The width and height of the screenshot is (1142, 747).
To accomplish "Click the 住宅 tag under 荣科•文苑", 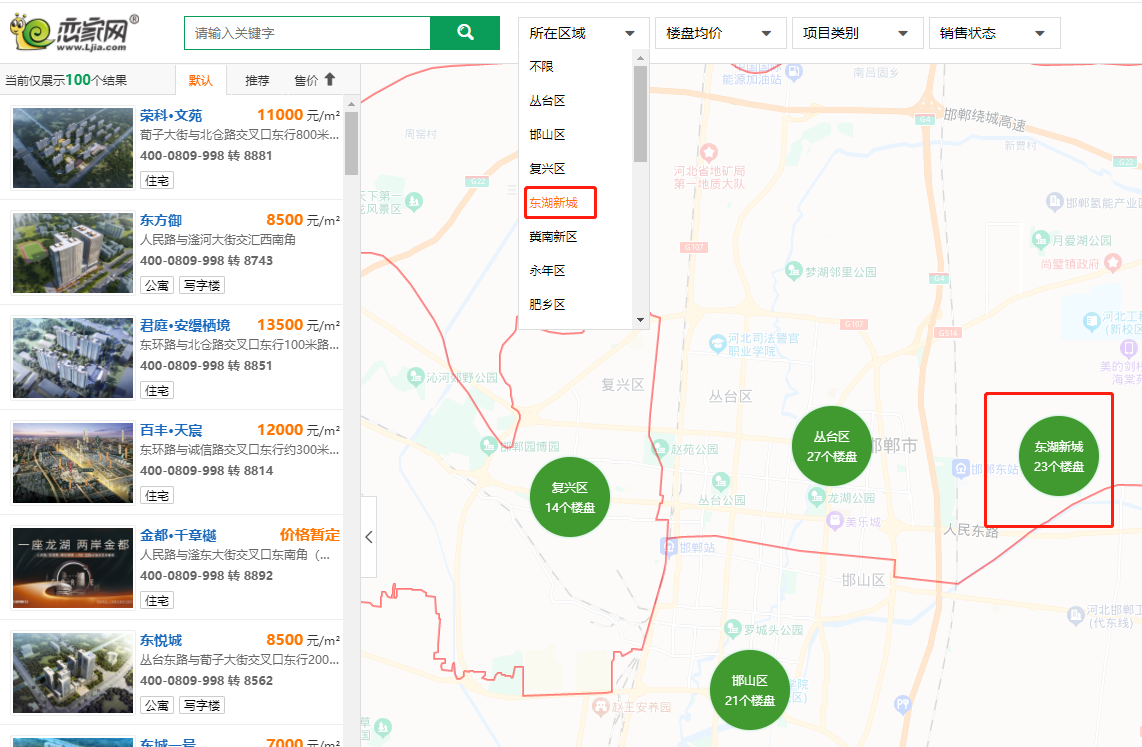I will pyautogui.click(x=157, y=181).
